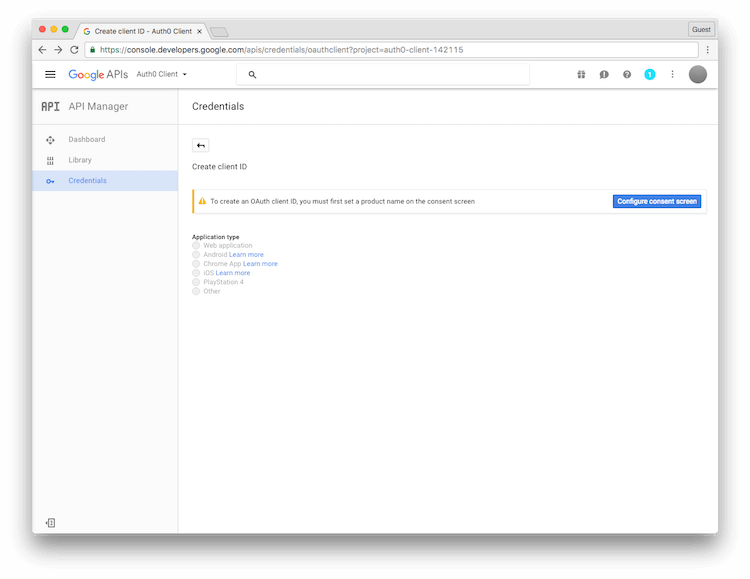Click the browser forward arrow

coord(58,50)
